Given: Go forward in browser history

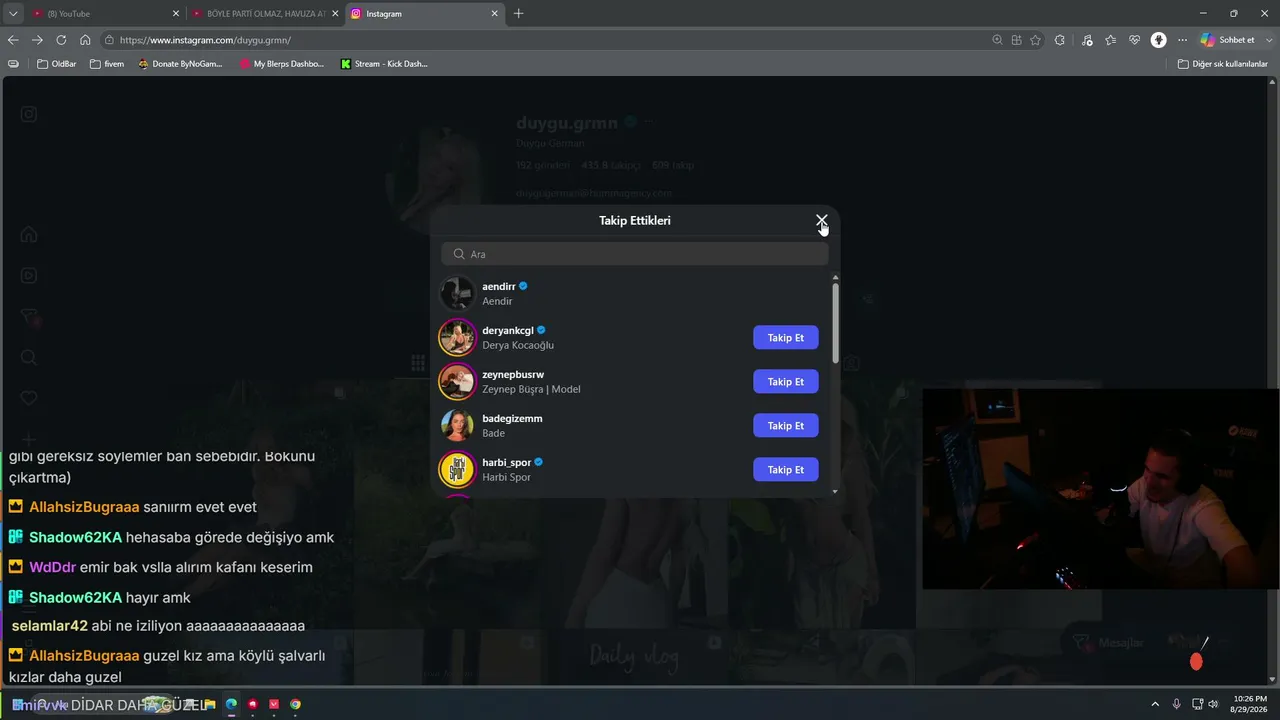Looking at the screenshot, I should [x=37, y=40].
